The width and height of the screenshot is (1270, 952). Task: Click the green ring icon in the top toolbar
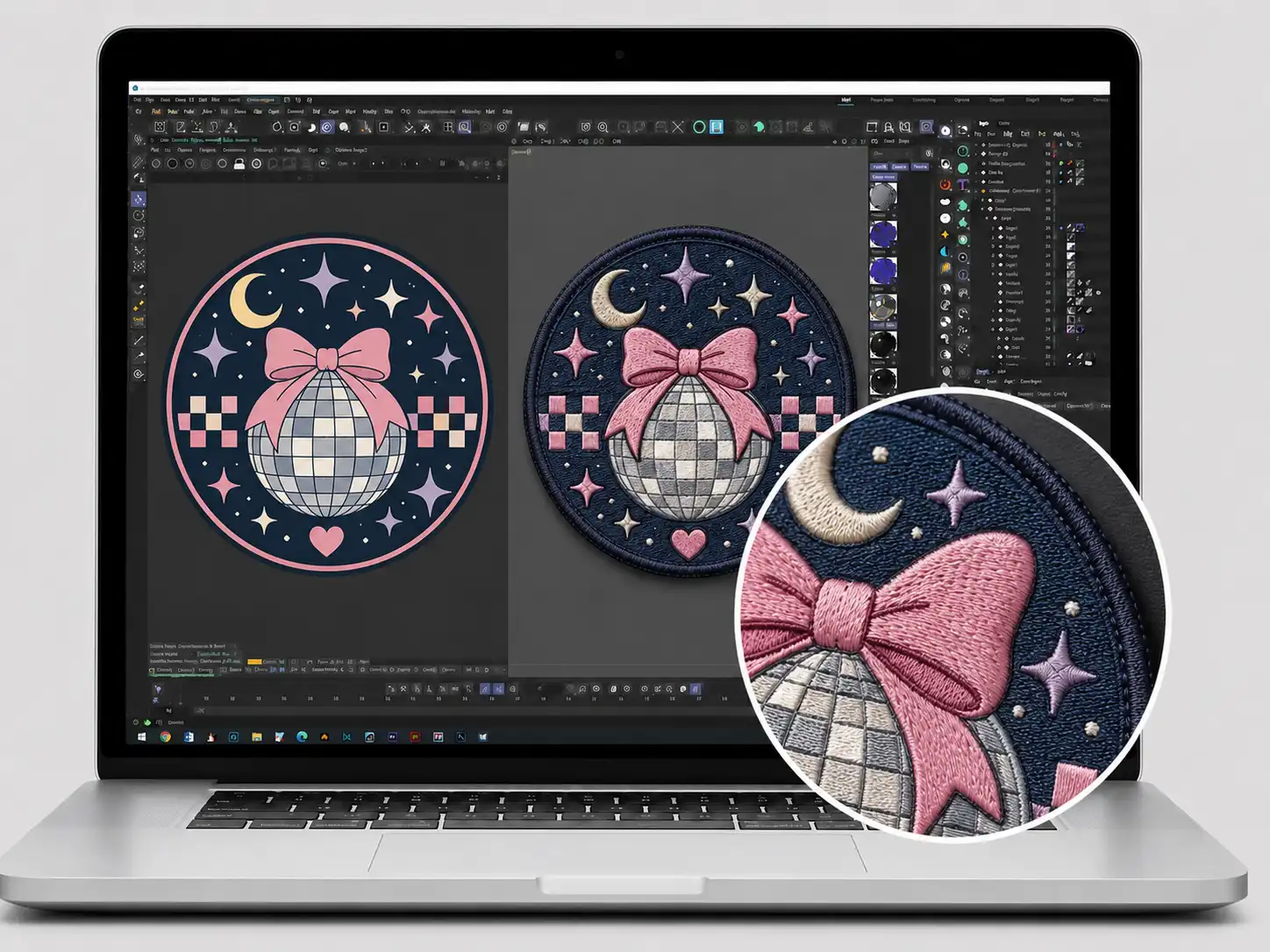(x=699, y=127)
